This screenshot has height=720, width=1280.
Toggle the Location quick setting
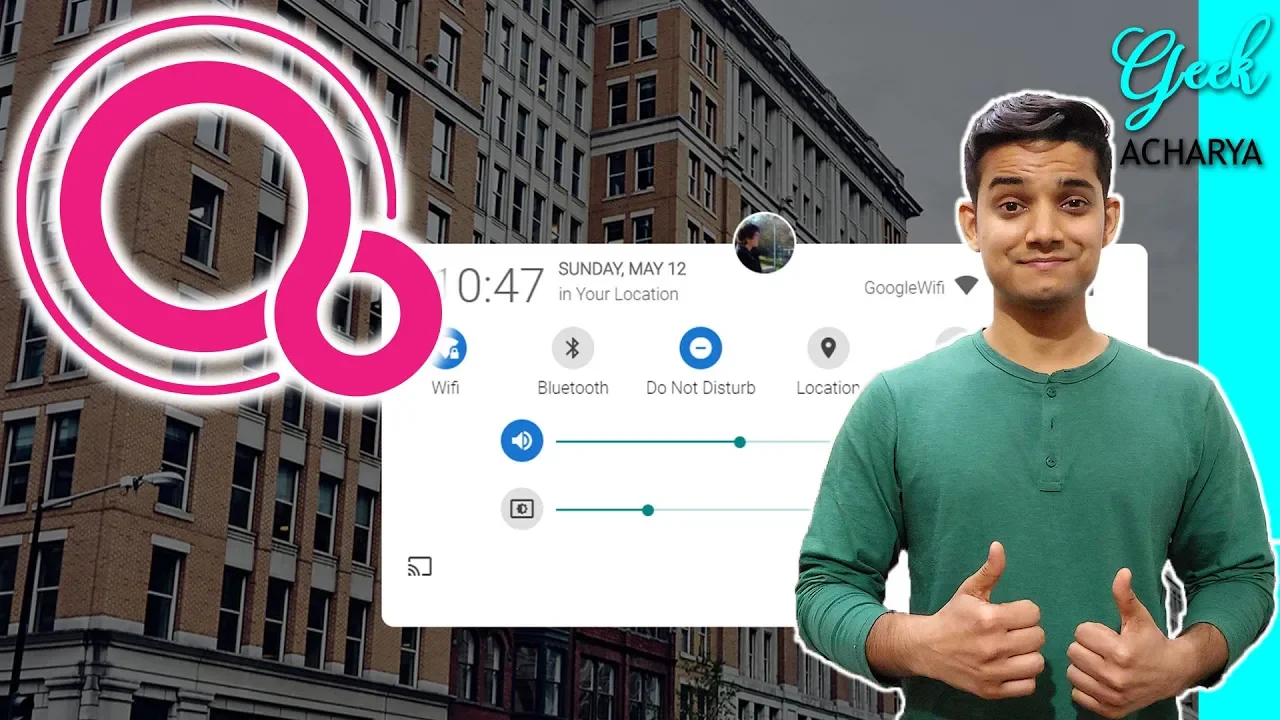(x=828, y=348)
